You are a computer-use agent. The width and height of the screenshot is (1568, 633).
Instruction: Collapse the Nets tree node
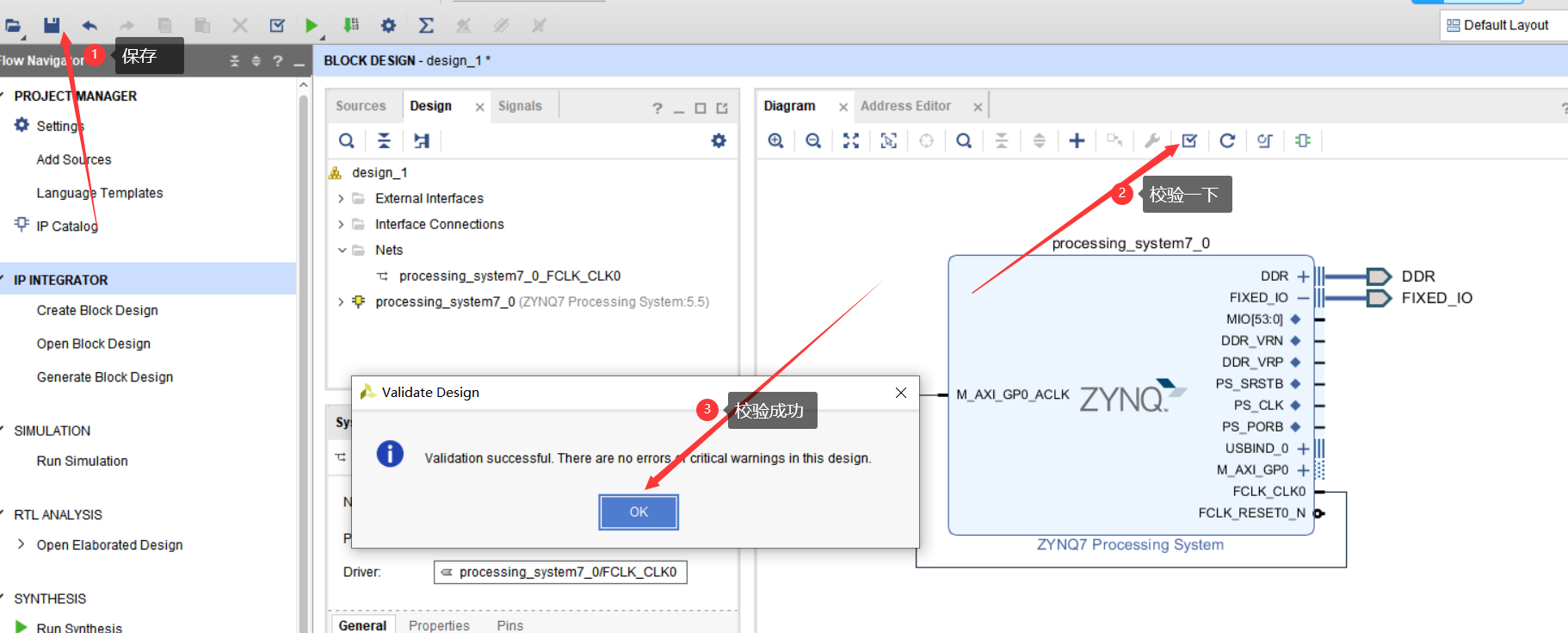point(342,250)
